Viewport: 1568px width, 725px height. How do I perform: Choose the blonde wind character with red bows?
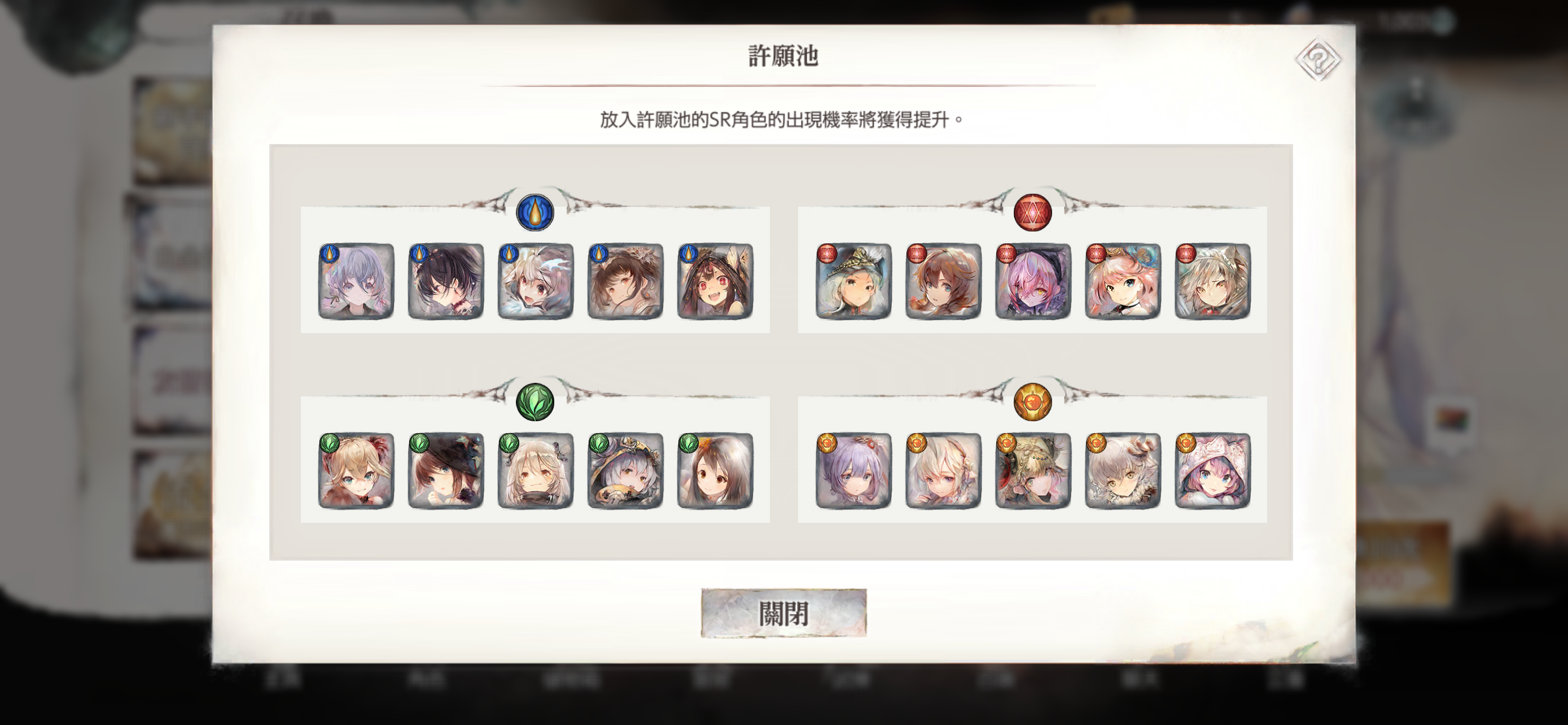coord(356,471)
